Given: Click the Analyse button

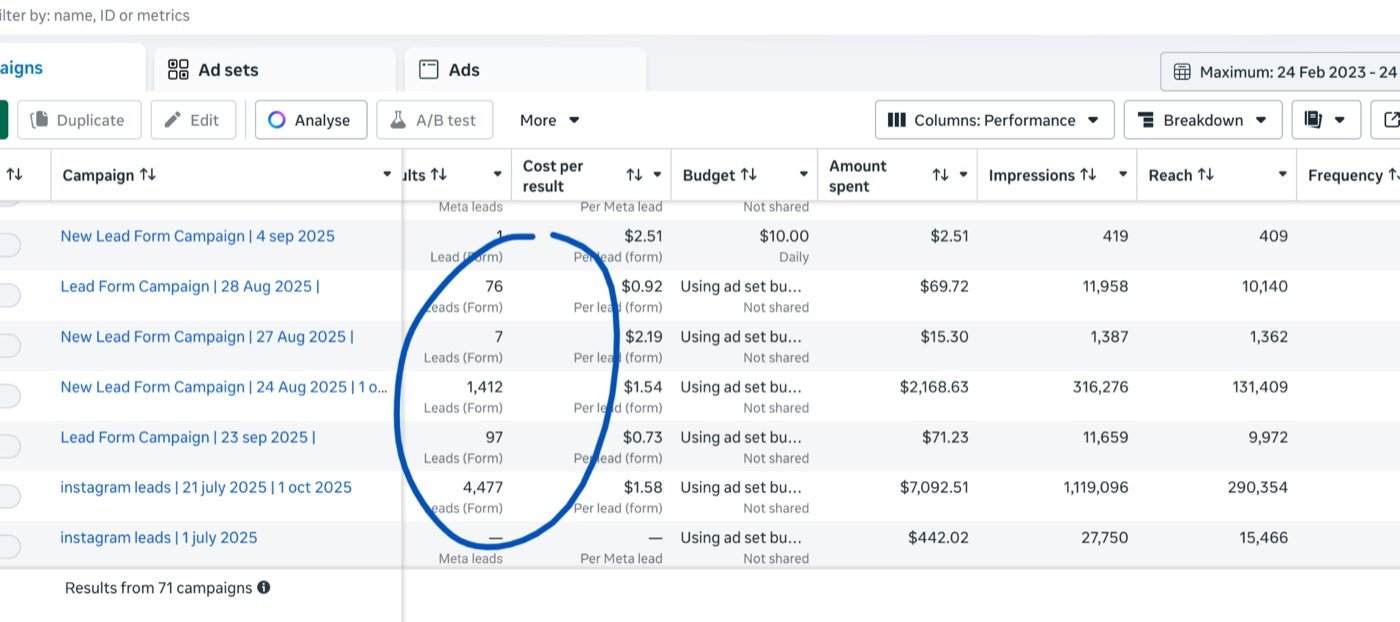Looking at the screenshot, I should (x=310, y=120).
